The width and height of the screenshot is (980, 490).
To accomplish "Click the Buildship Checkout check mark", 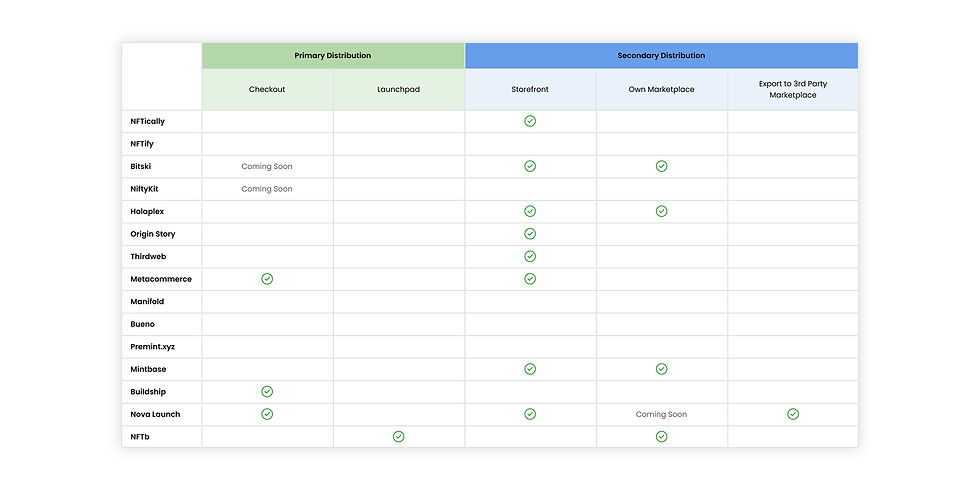I will (x=267, y=391).
